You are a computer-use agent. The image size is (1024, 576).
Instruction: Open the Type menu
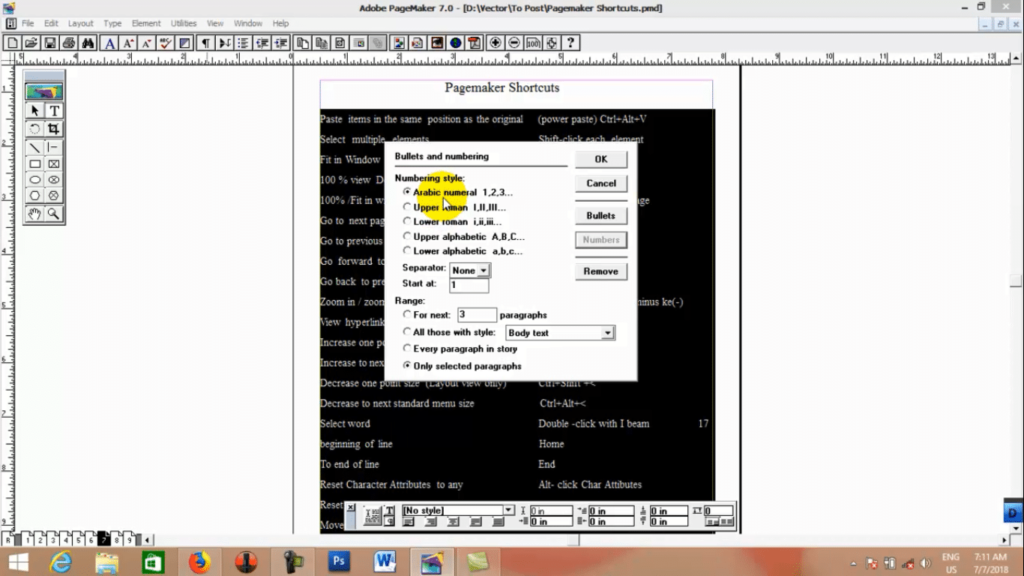point(112,24)
